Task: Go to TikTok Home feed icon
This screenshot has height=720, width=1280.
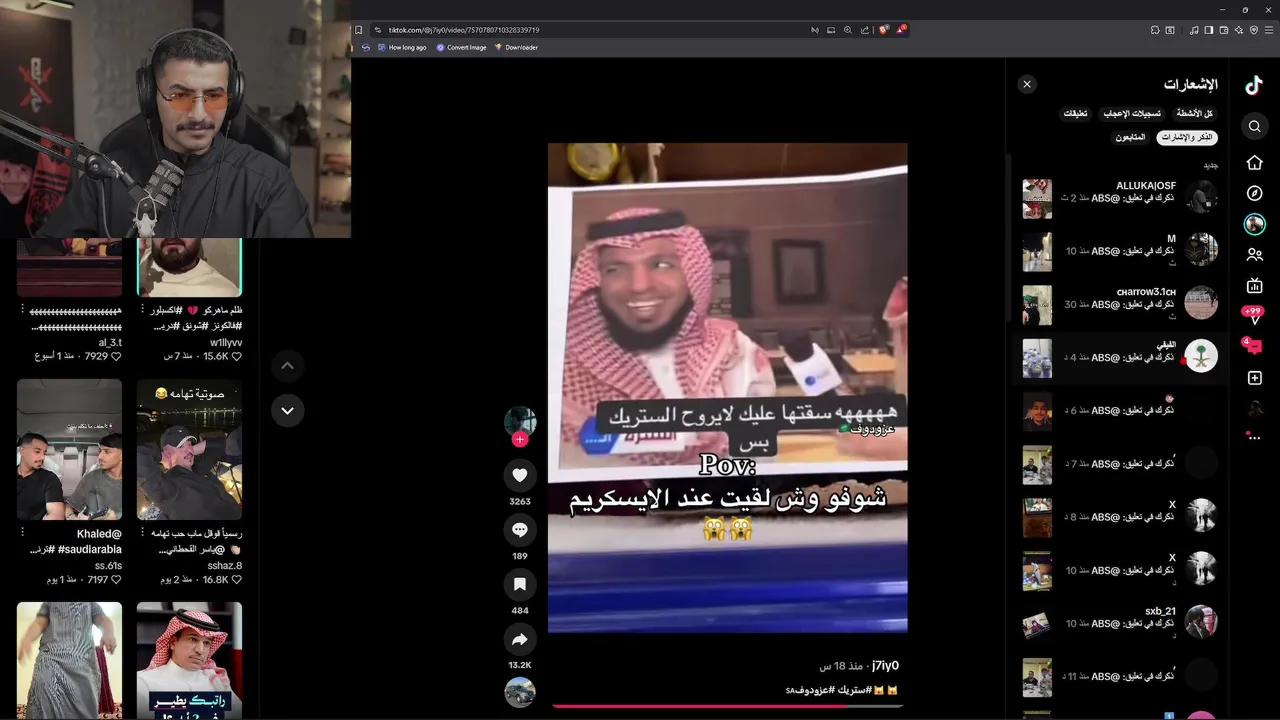Action: coord(1255,163)
